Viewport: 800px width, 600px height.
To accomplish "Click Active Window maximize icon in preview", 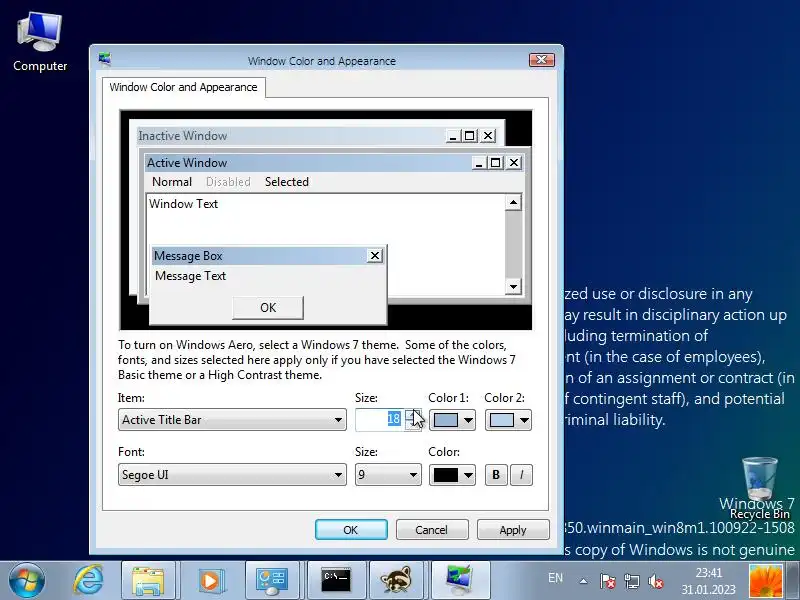I will click(495, 163).
